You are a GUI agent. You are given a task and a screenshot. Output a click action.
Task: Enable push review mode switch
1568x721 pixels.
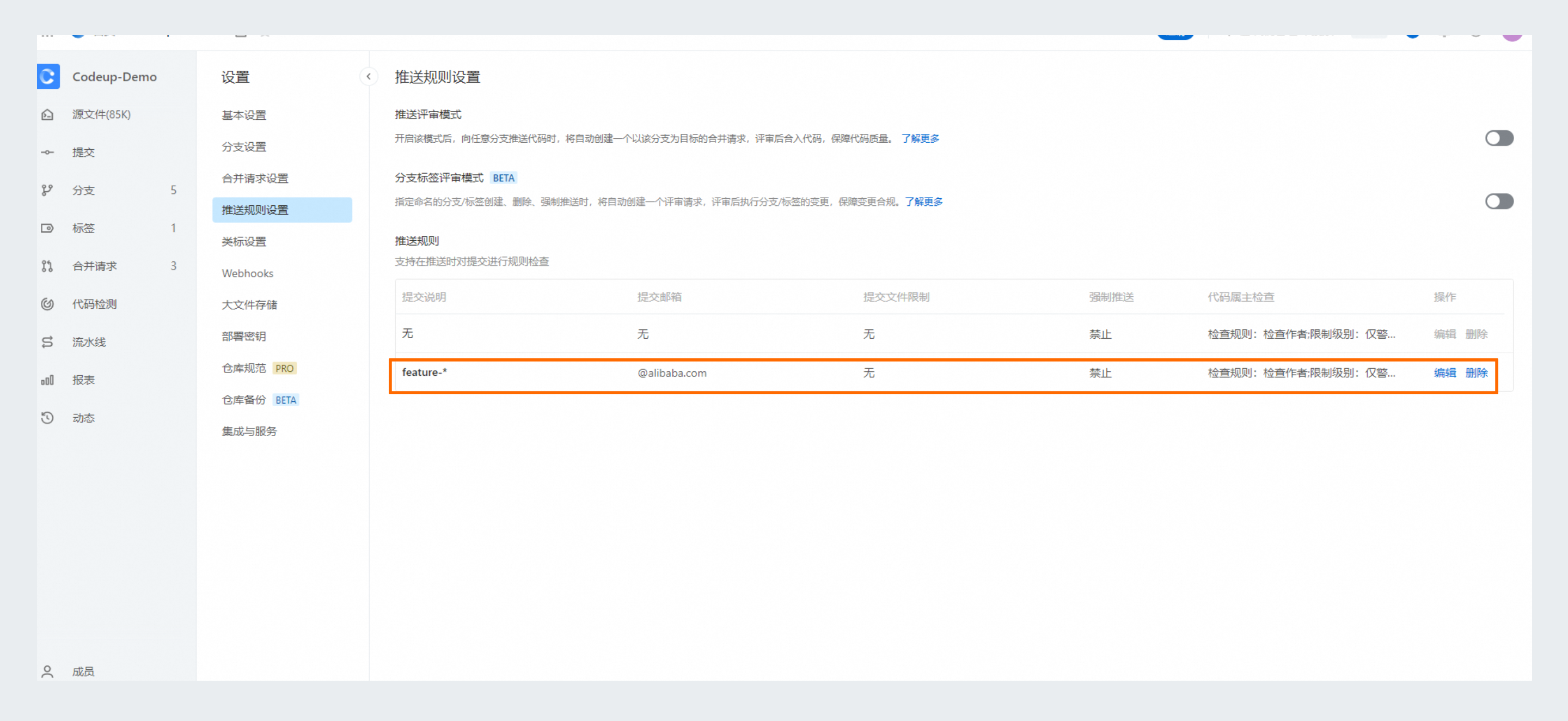pyautogui.click(x=1499, y=138)
